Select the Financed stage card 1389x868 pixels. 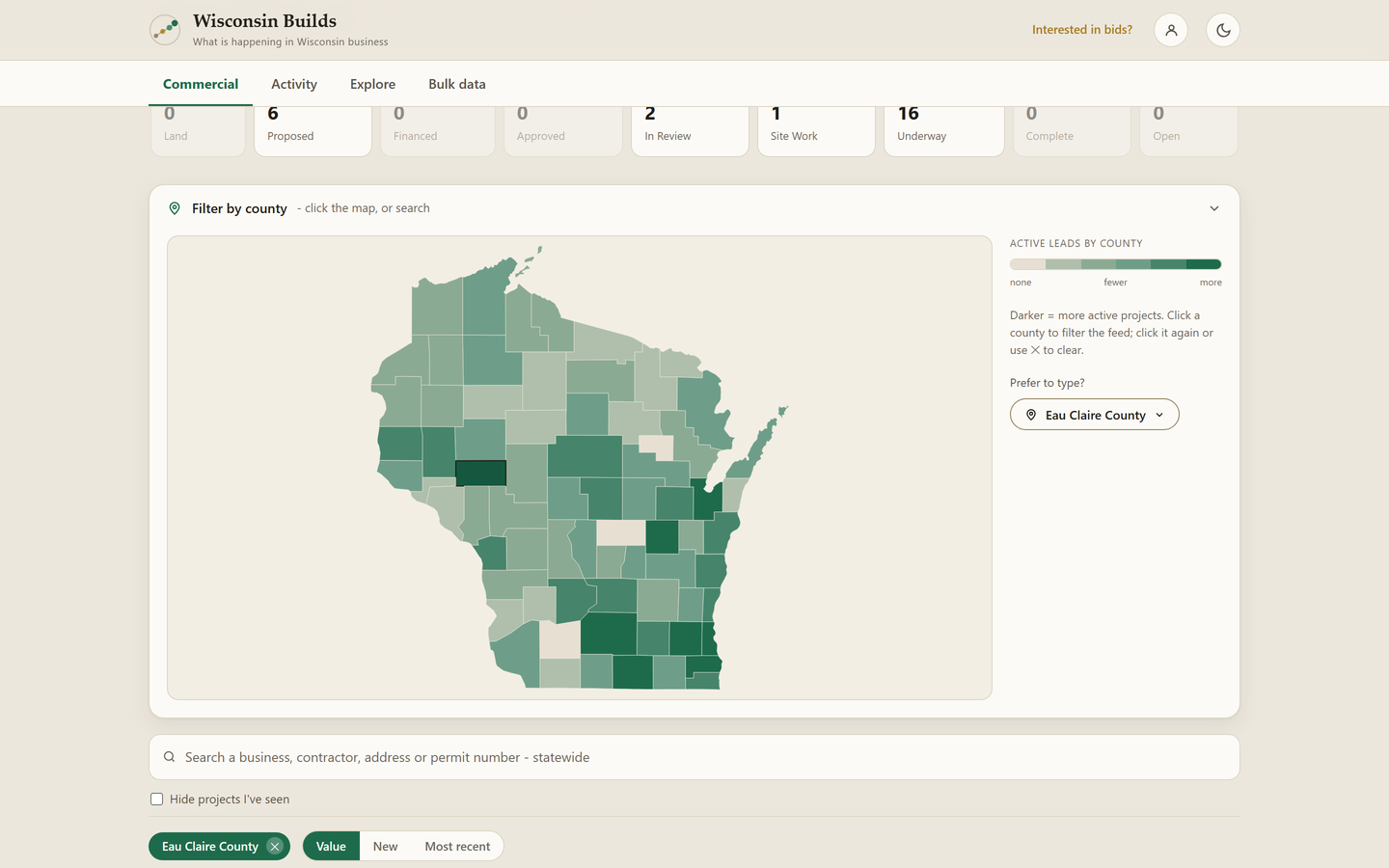click(438, 130)
